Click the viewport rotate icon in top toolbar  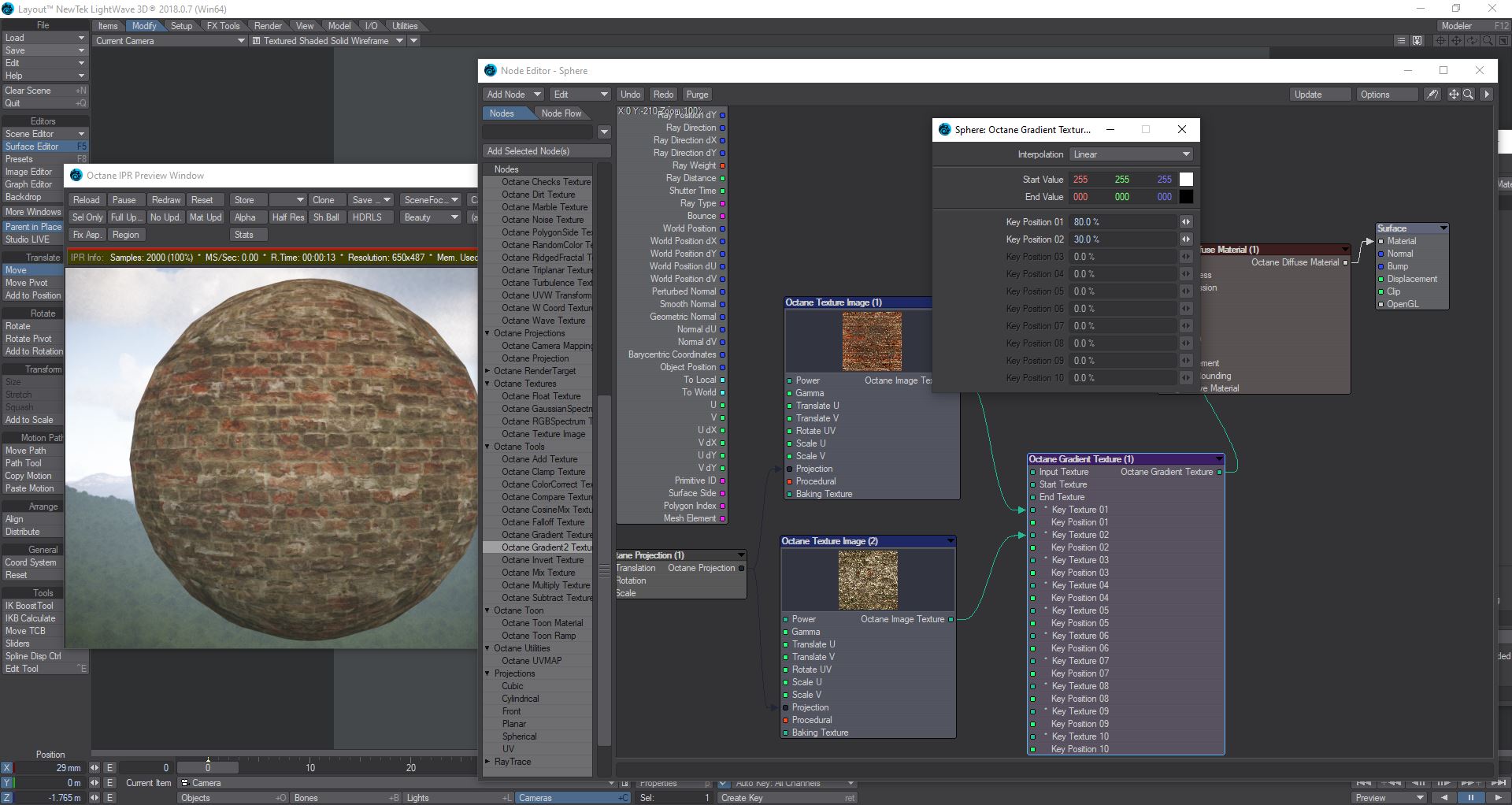point(1471,41)
